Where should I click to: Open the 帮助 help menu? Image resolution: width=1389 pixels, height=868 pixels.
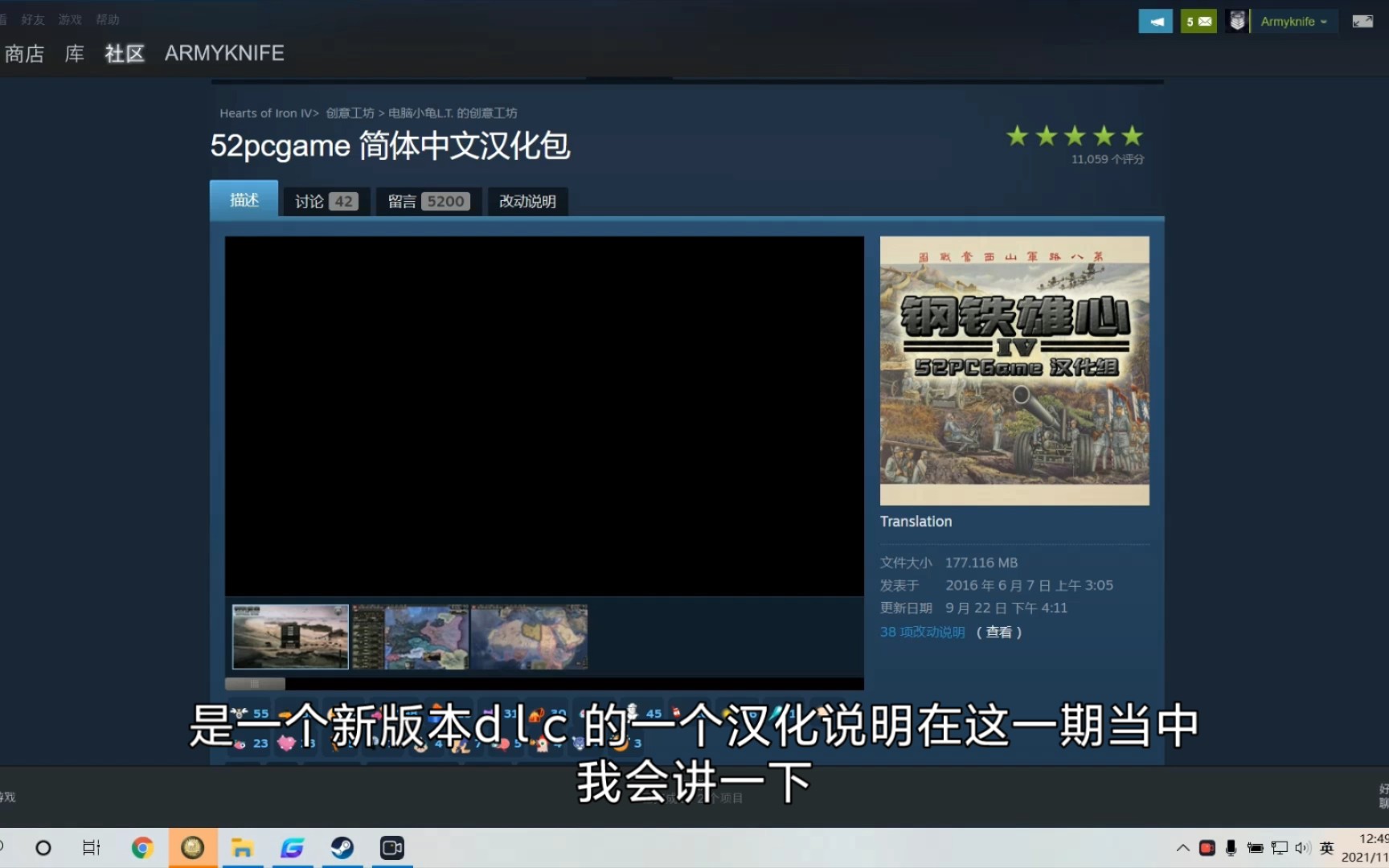click(108, 19)
